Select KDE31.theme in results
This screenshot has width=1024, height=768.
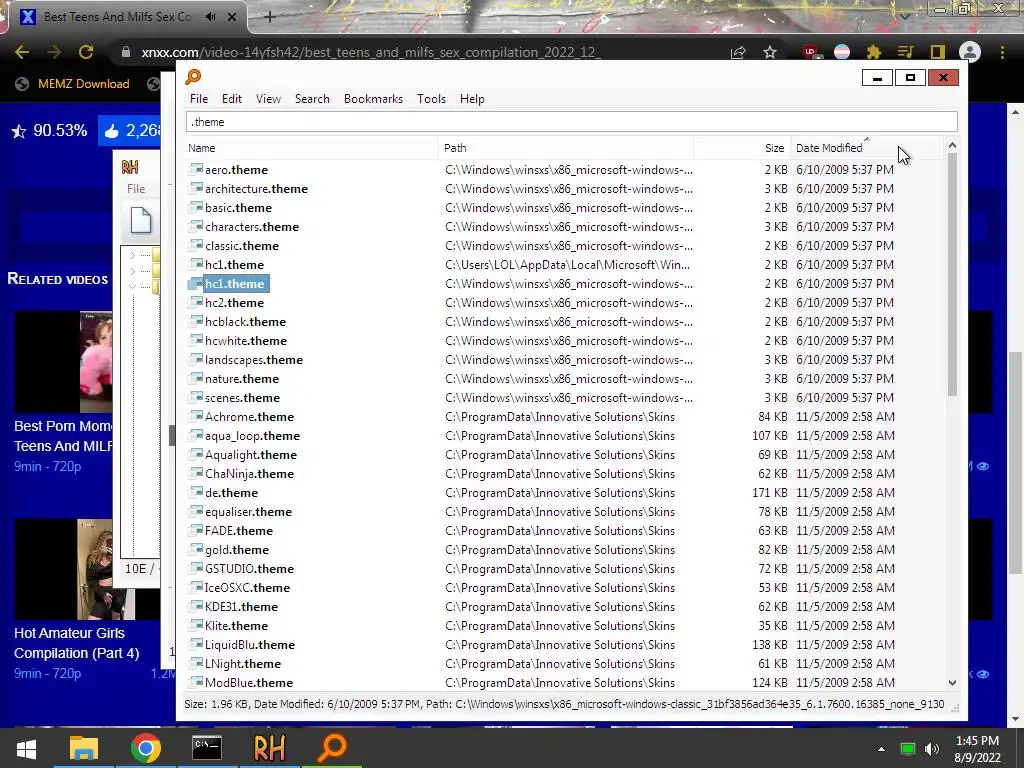(x=241, y=607)
